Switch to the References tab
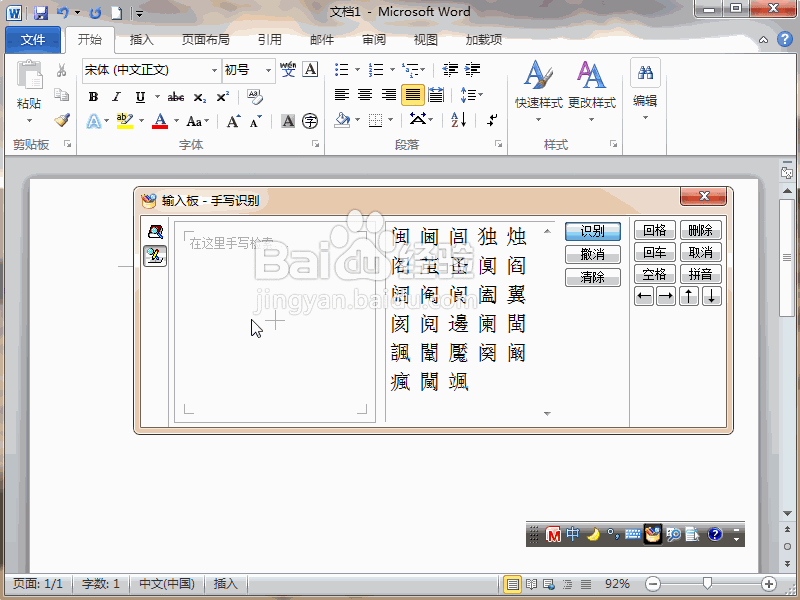Image resolution: width=800 pixels, height=600 pixels. 269,40
